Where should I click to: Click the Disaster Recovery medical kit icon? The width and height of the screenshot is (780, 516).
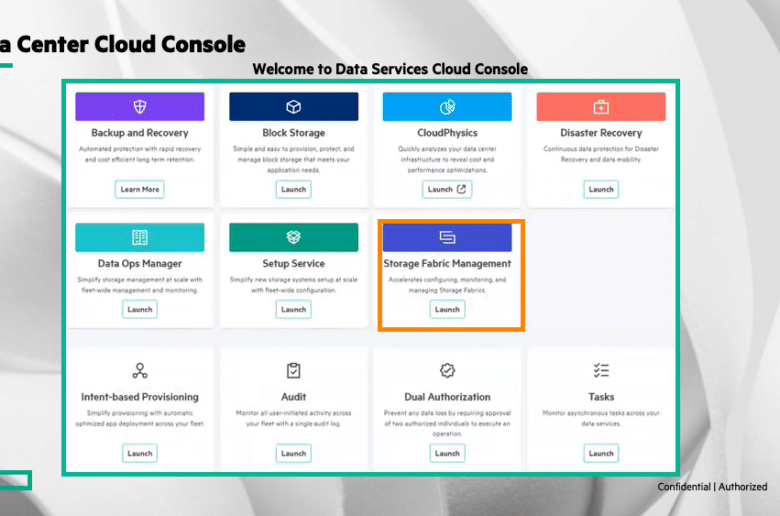(601, 106)
